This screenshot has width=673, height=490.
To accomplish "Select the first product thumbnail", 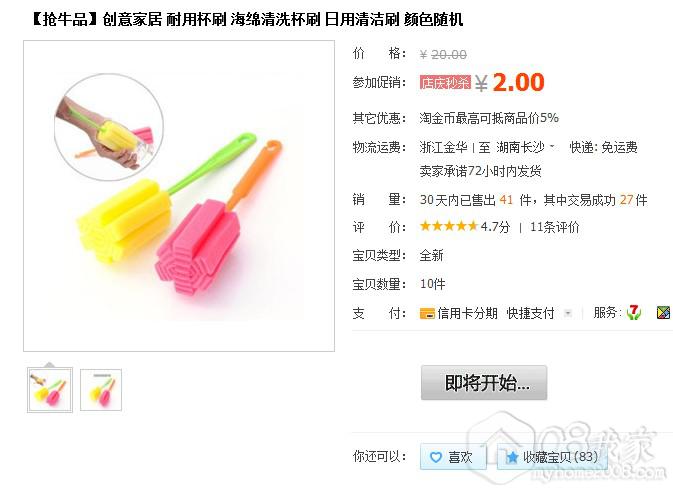I will (50, 390).
